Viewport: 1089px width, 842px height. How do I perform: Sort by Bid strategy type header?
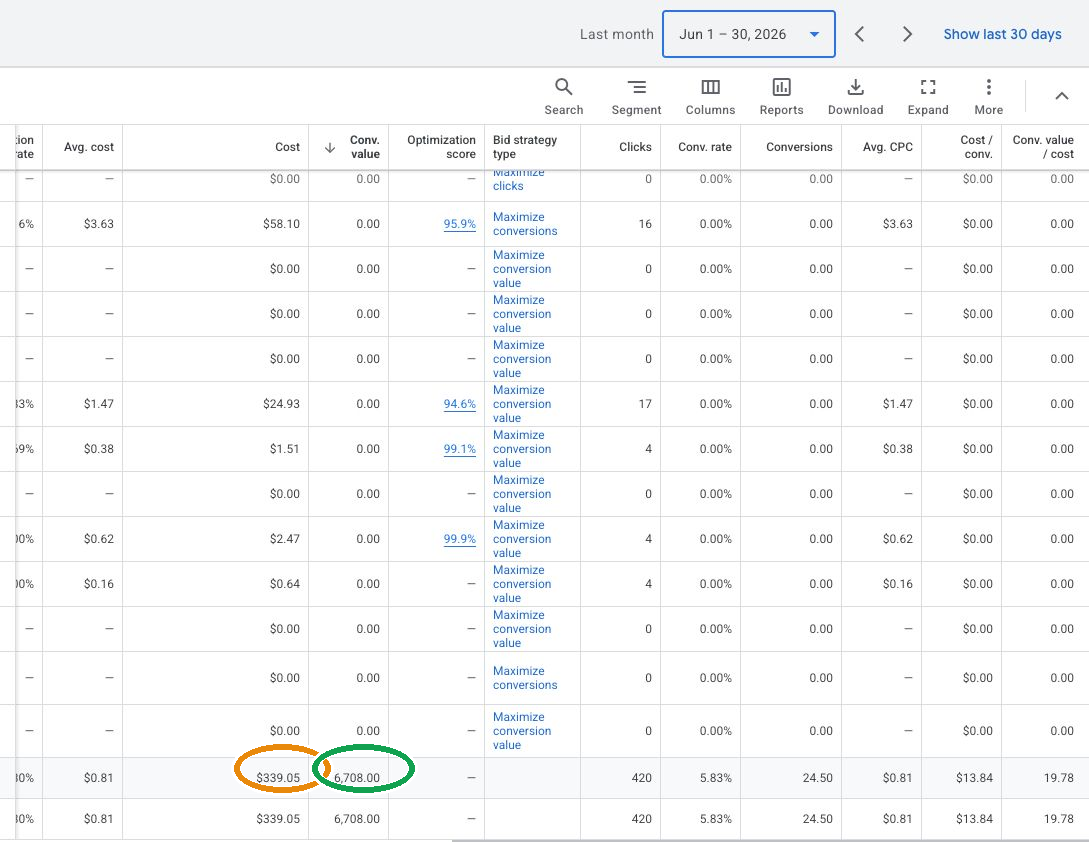tap(525, 147)
